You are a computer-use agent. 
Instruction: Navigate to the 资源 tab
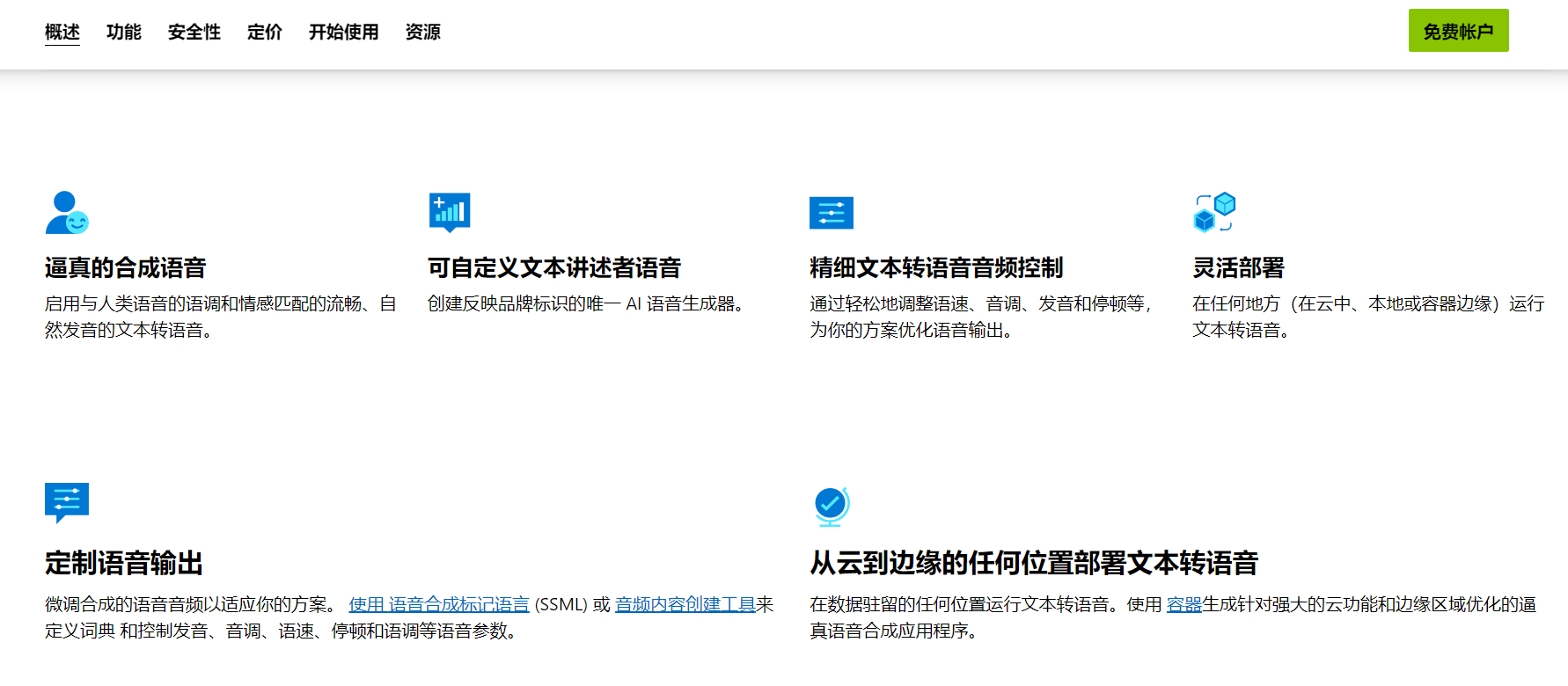423,33
